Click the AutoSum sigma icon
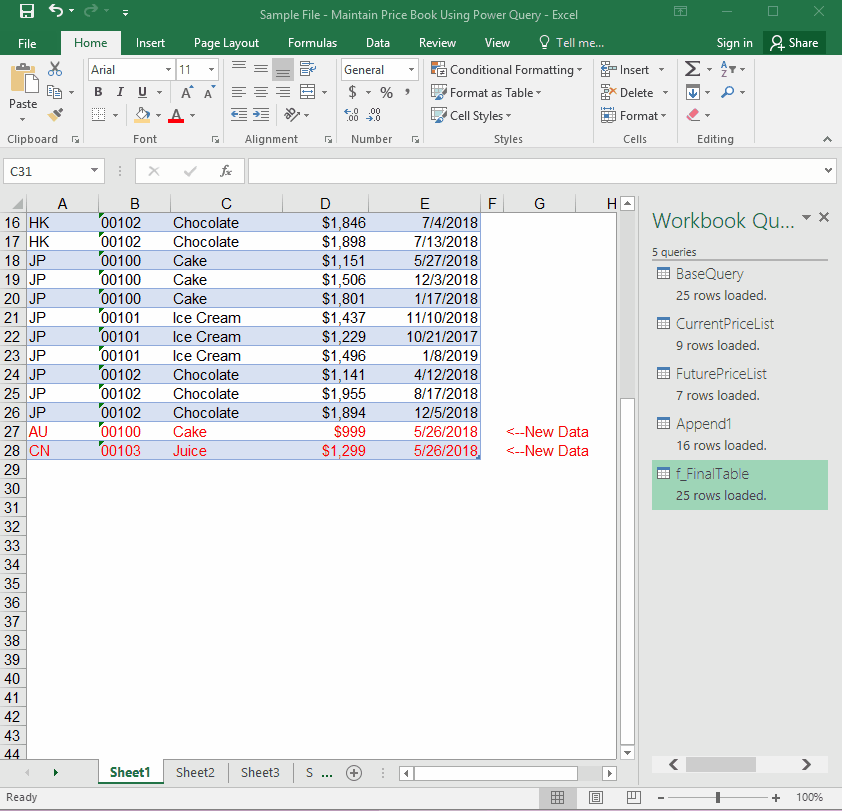Screen dimensions: 842x811 pyautogui.click(x=692, y=69)
